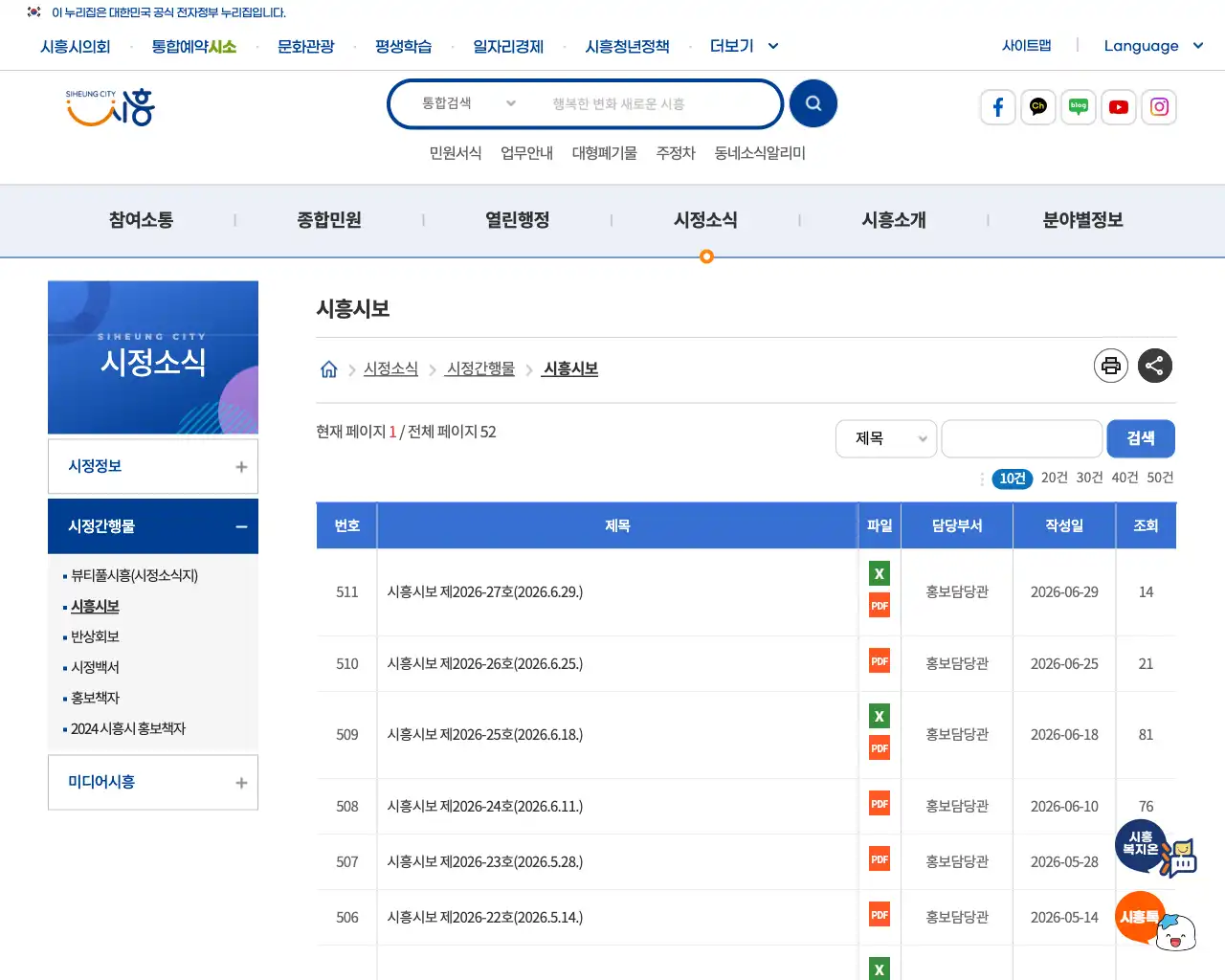Download PDF file for issue 2026-25호

pos(880,748)
